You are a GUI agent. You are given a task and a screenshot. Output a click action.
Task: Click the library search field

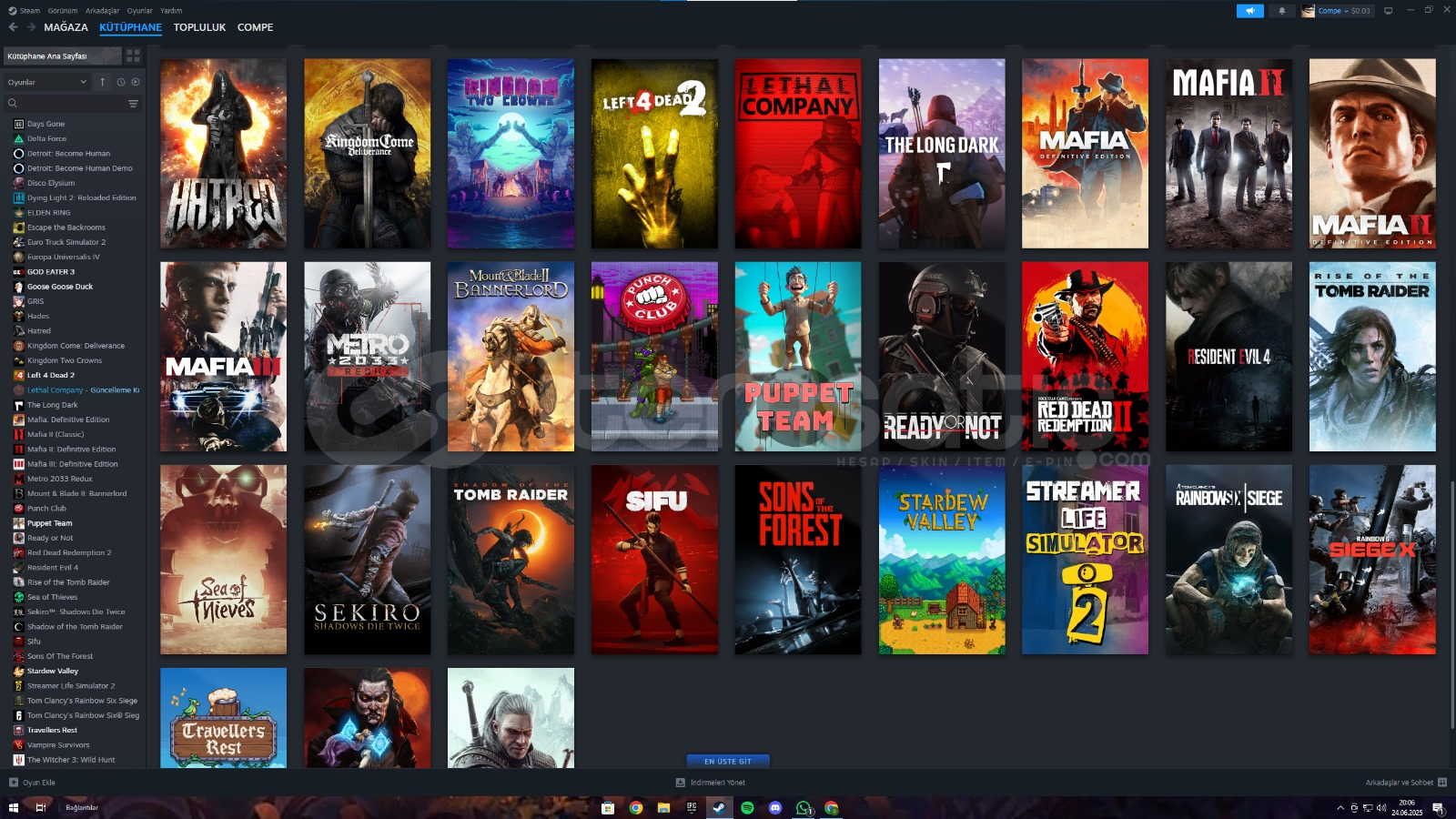[x=64, y=104]
